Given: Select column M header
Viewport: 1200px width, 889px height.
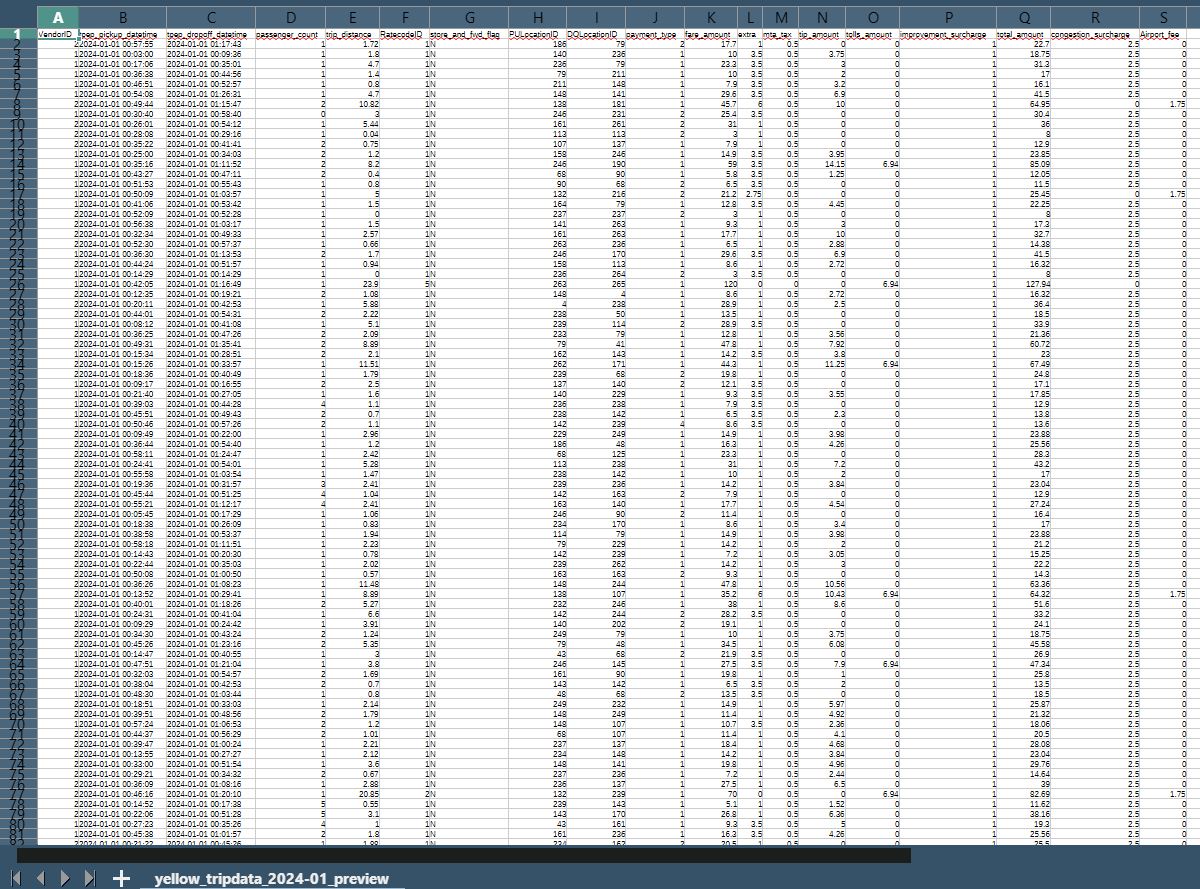Looking at the screenshot, I should pyautogui.click(x=781, y=17).
